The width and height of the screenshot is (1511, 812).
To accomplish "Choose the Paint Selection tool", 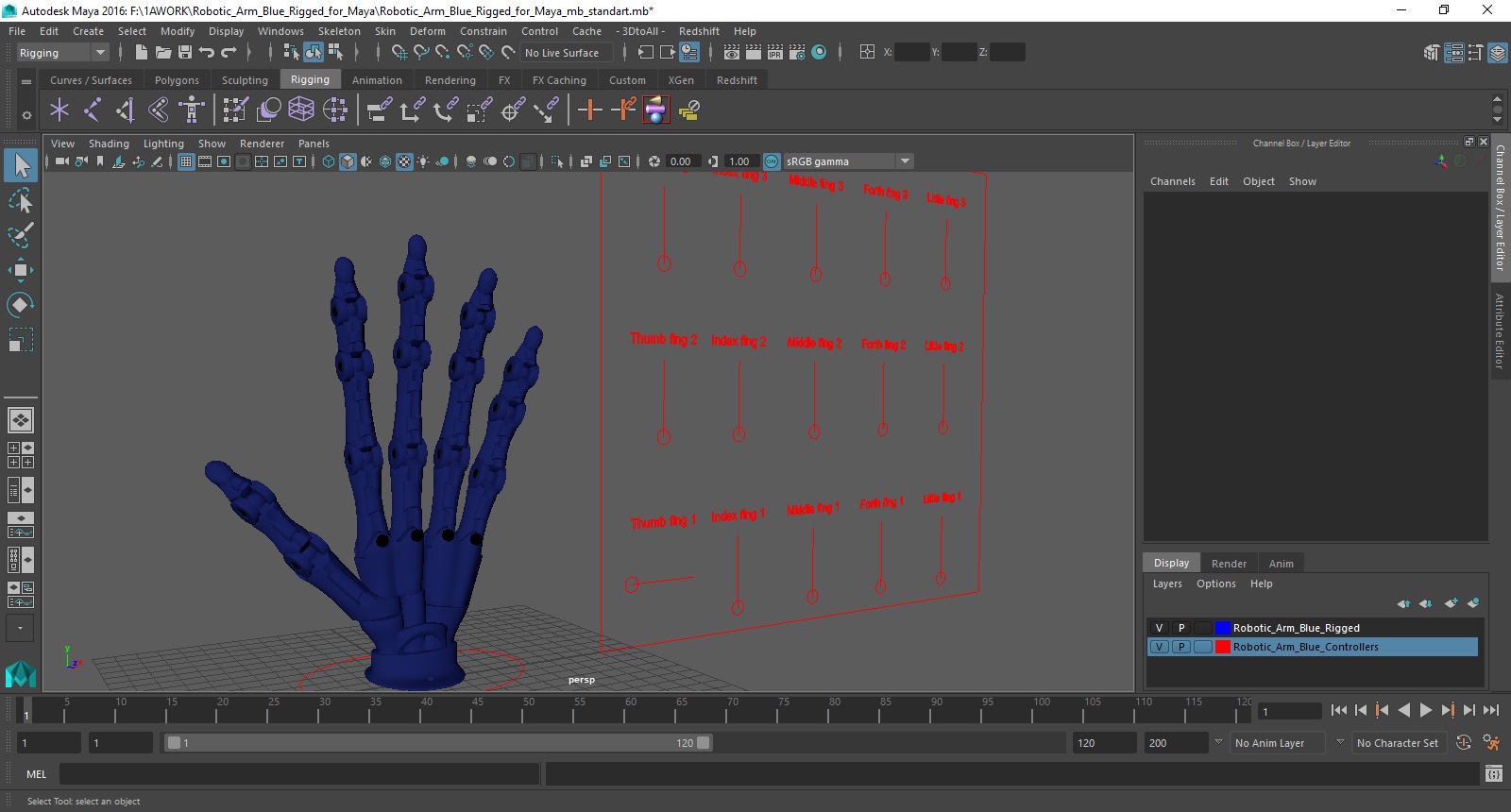I will point(21,235).
